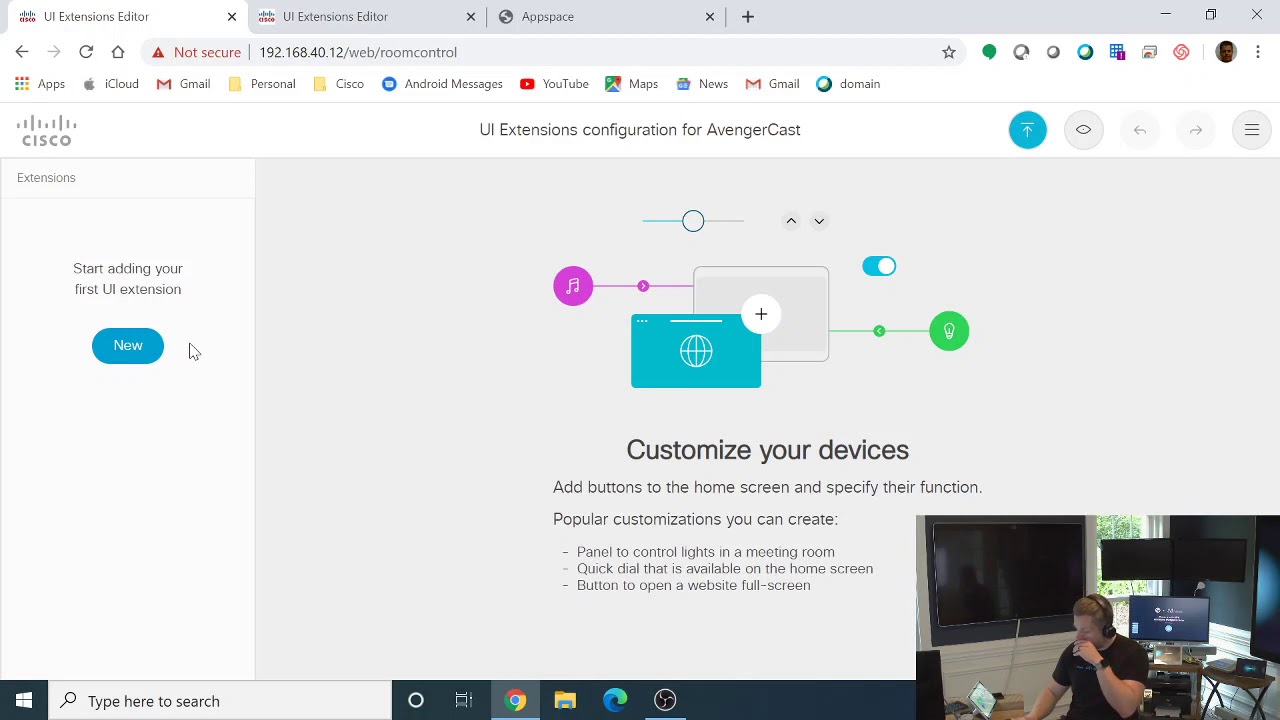Open the iCloud bookmark

point(111,84)
